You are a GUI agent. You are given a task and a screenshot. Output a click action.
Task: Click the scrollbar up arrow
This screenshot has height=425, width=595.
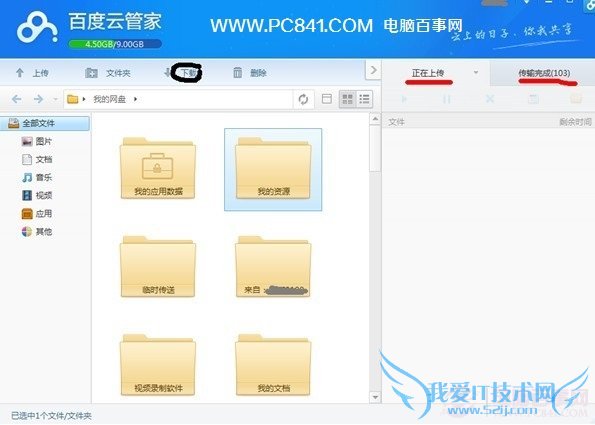point(375,119)
